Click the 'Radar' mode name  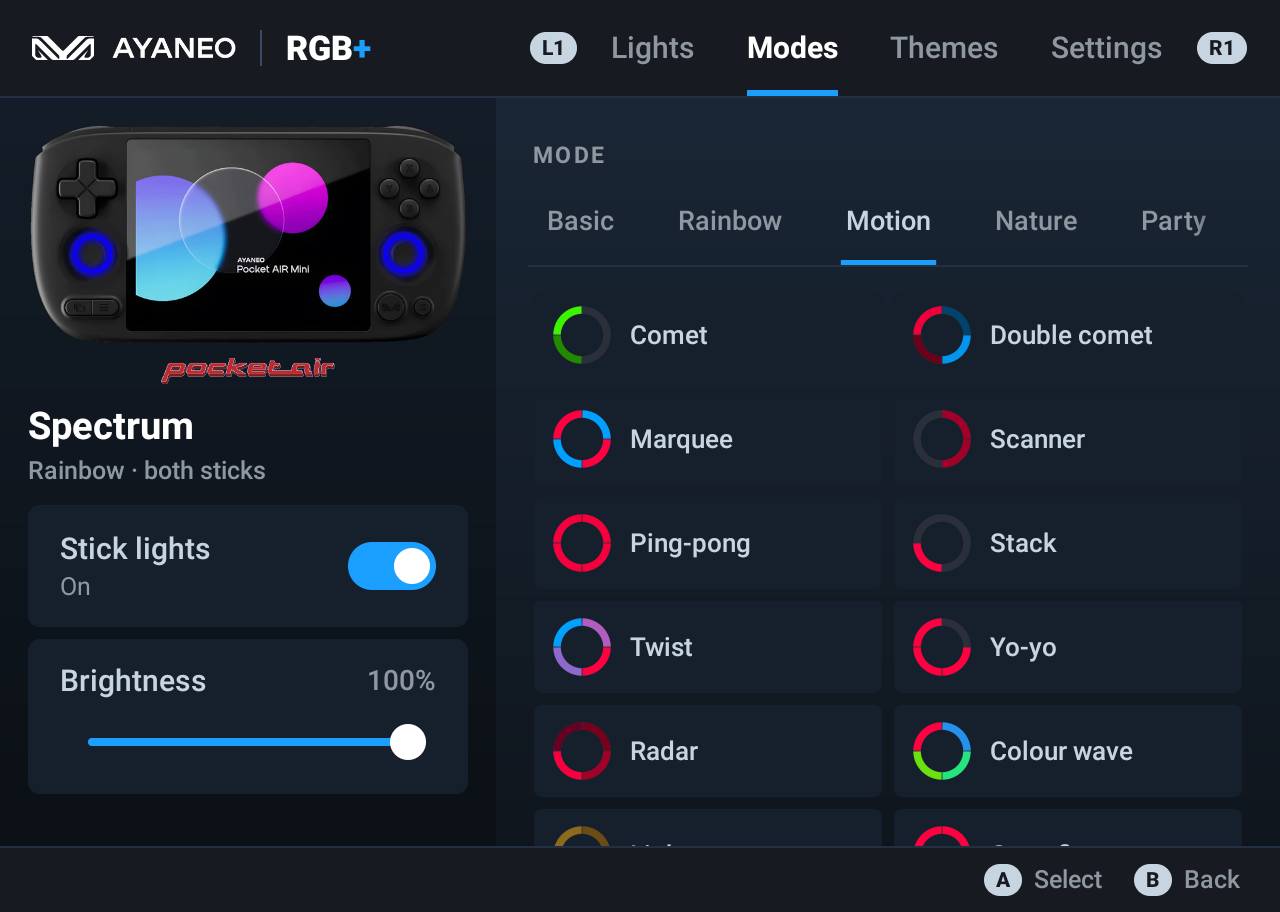(664, 751)
